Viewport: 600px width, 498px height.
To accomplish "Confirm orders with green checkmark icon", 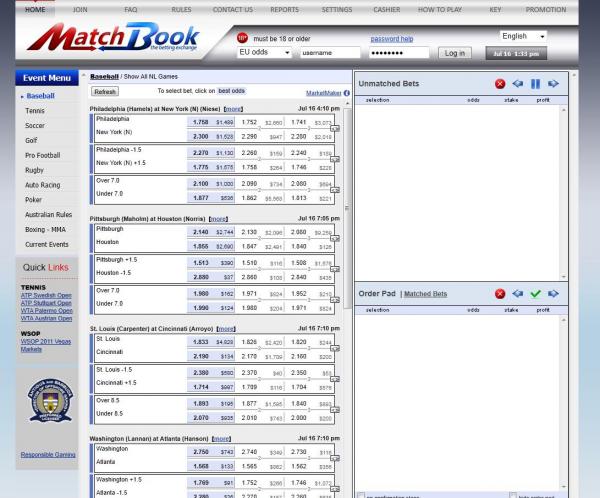I will pos(535,294).
